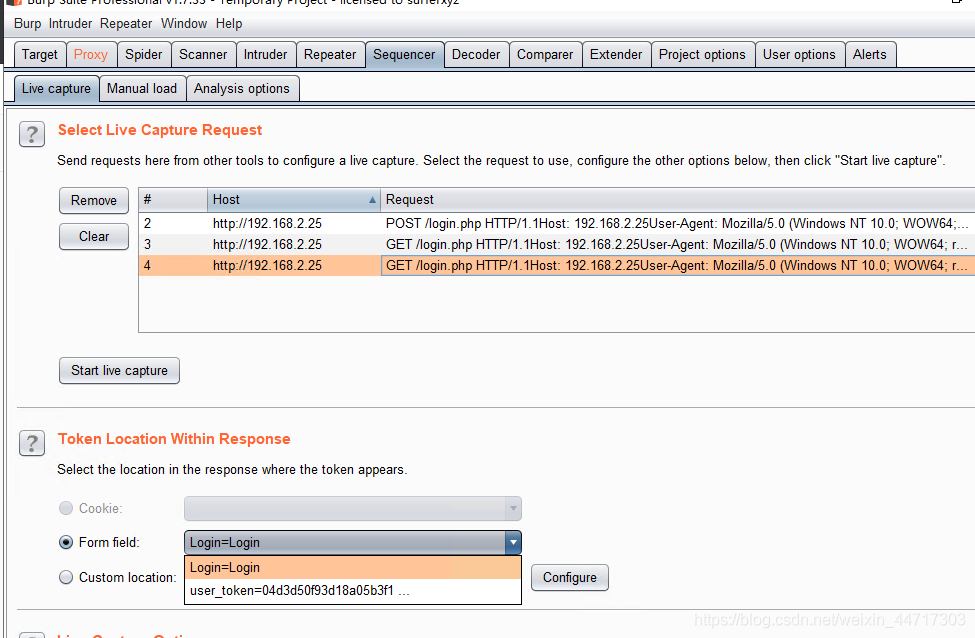Select highlighted request row 4 GET /login.php
Screen dimensions: 975x638
pyautogui.click(x=557, y=266)
